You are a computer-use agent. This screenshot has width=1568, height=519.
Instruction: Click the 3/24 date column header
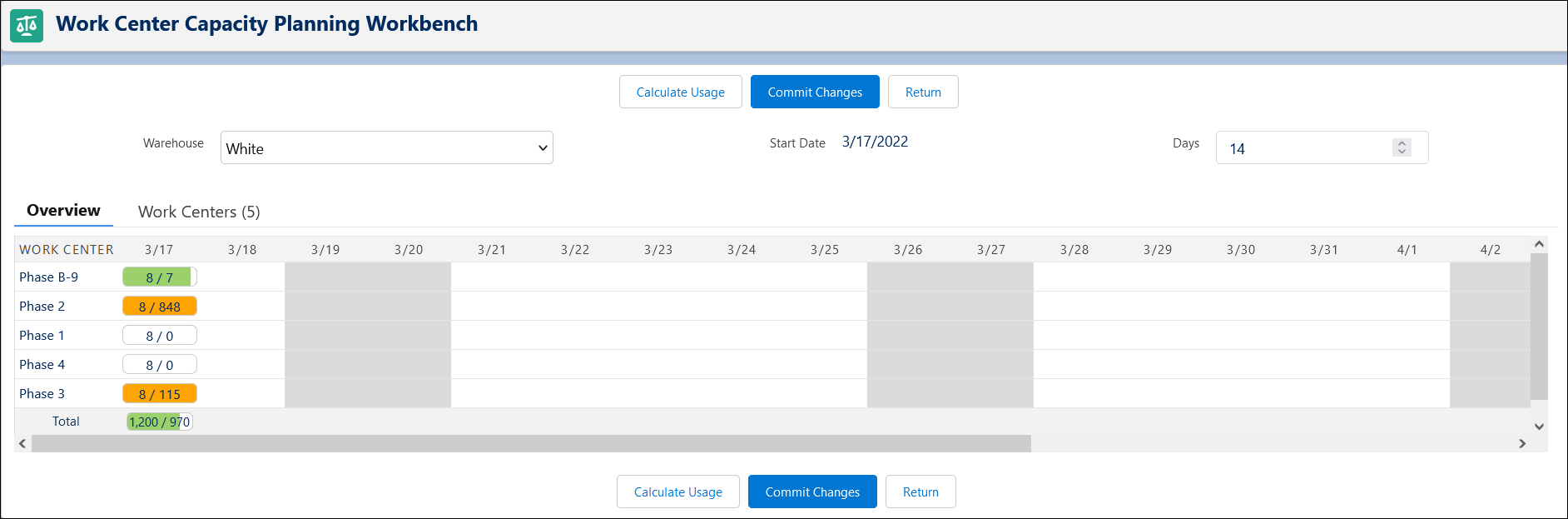742,249
